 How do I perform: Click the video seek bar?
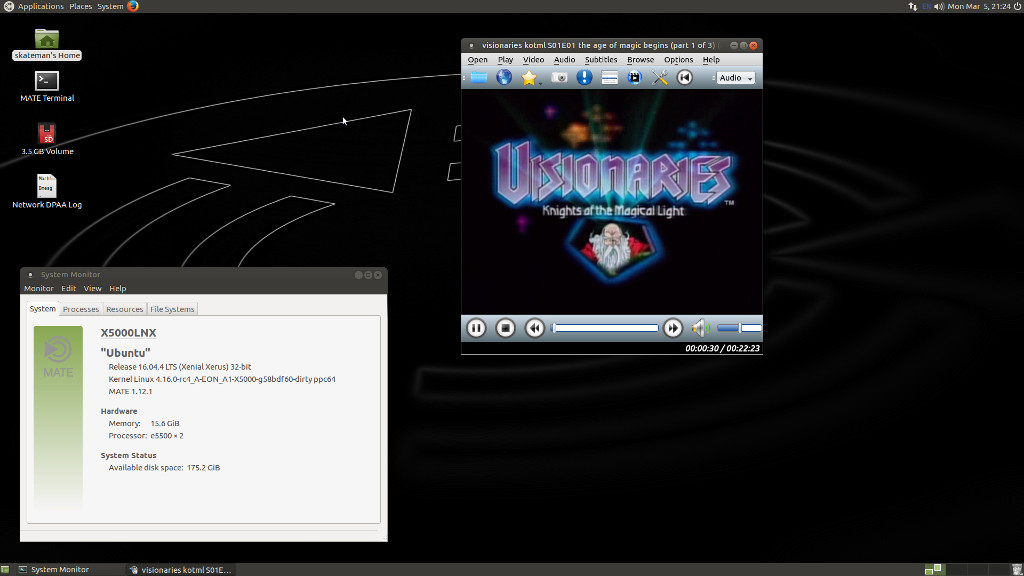pos(605,328)
